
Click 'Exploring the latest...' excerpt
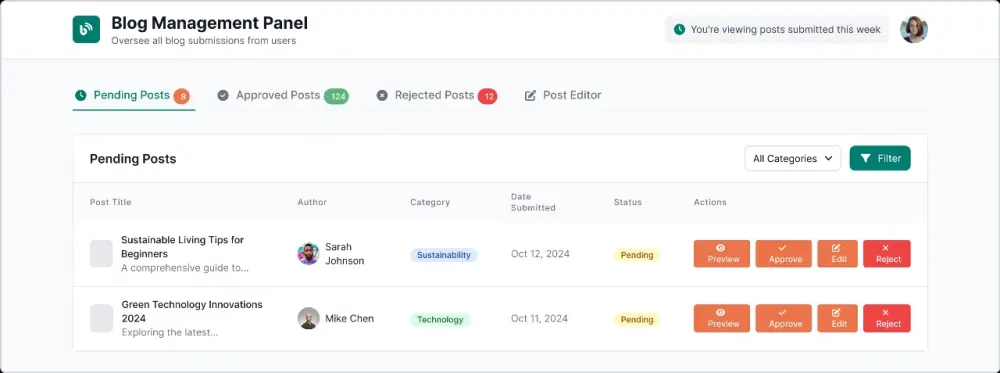170,332
